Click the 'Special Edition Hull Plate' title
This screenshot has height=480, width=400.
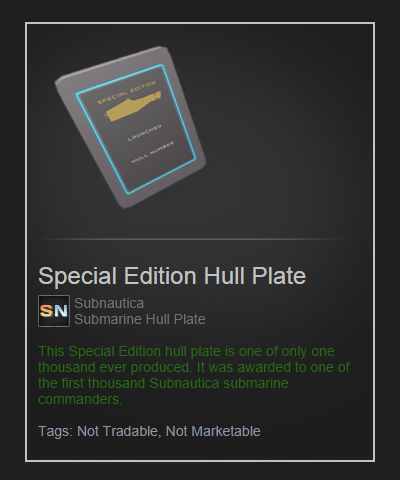click(x=172, y=276)
